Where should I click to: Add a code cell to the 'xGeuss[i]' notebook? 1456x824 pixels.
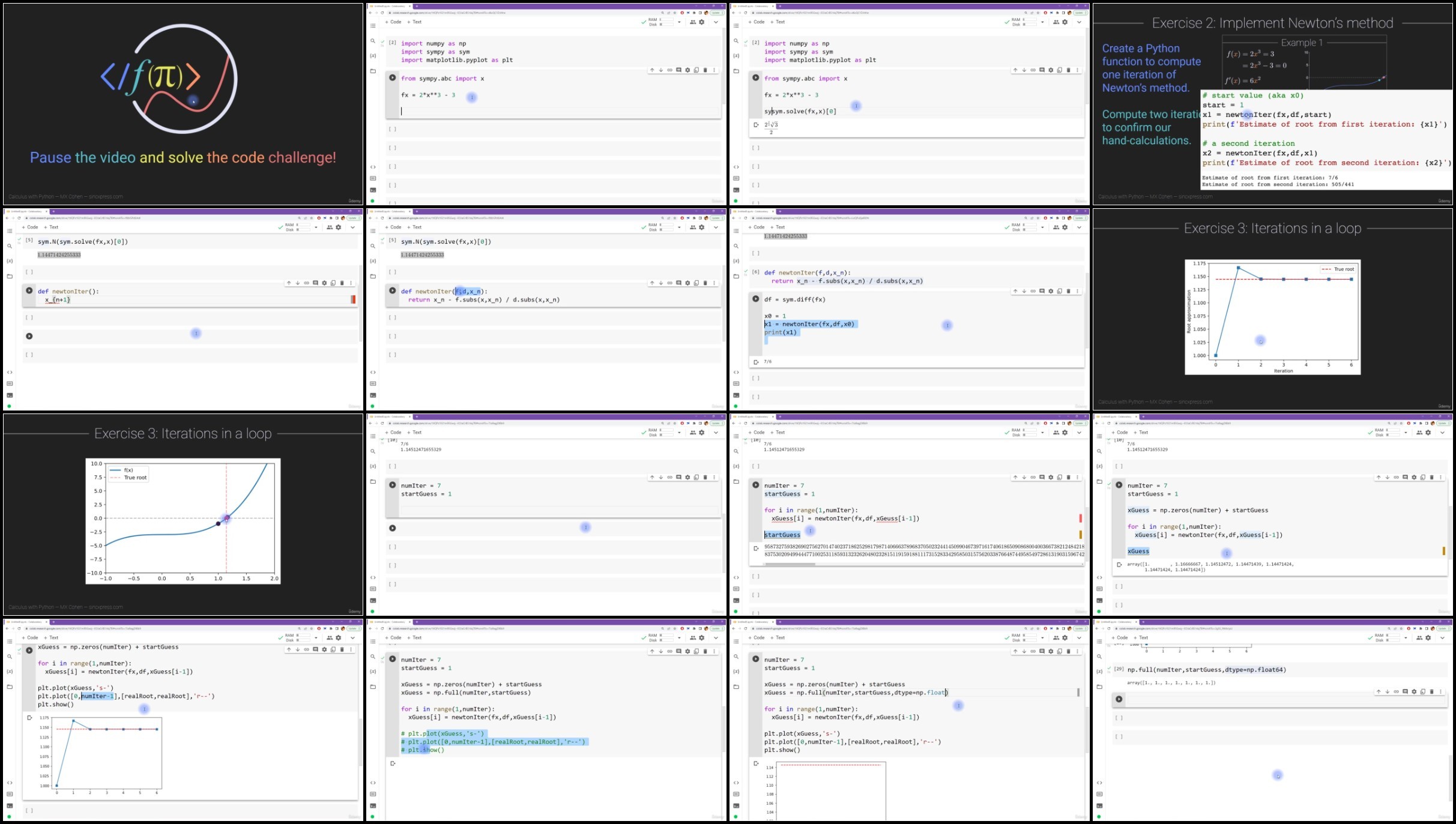(757, 433)
